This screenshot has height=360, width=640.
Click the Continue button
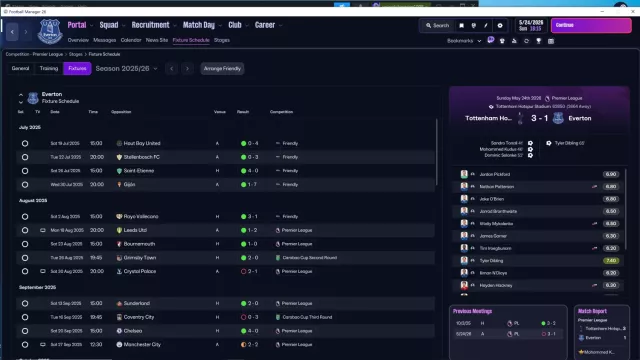tap(591, 25)
